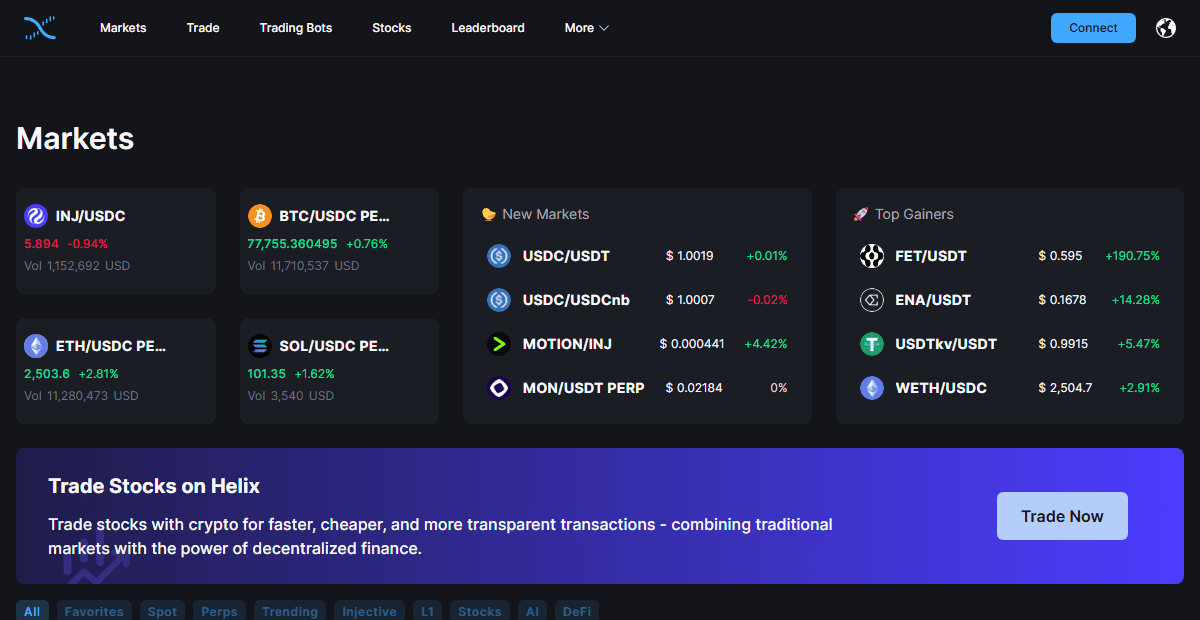Screen dimensions: 1200x620
Task: Click the Solana icon in SOL/USDC card
Action: click(260, 346)
